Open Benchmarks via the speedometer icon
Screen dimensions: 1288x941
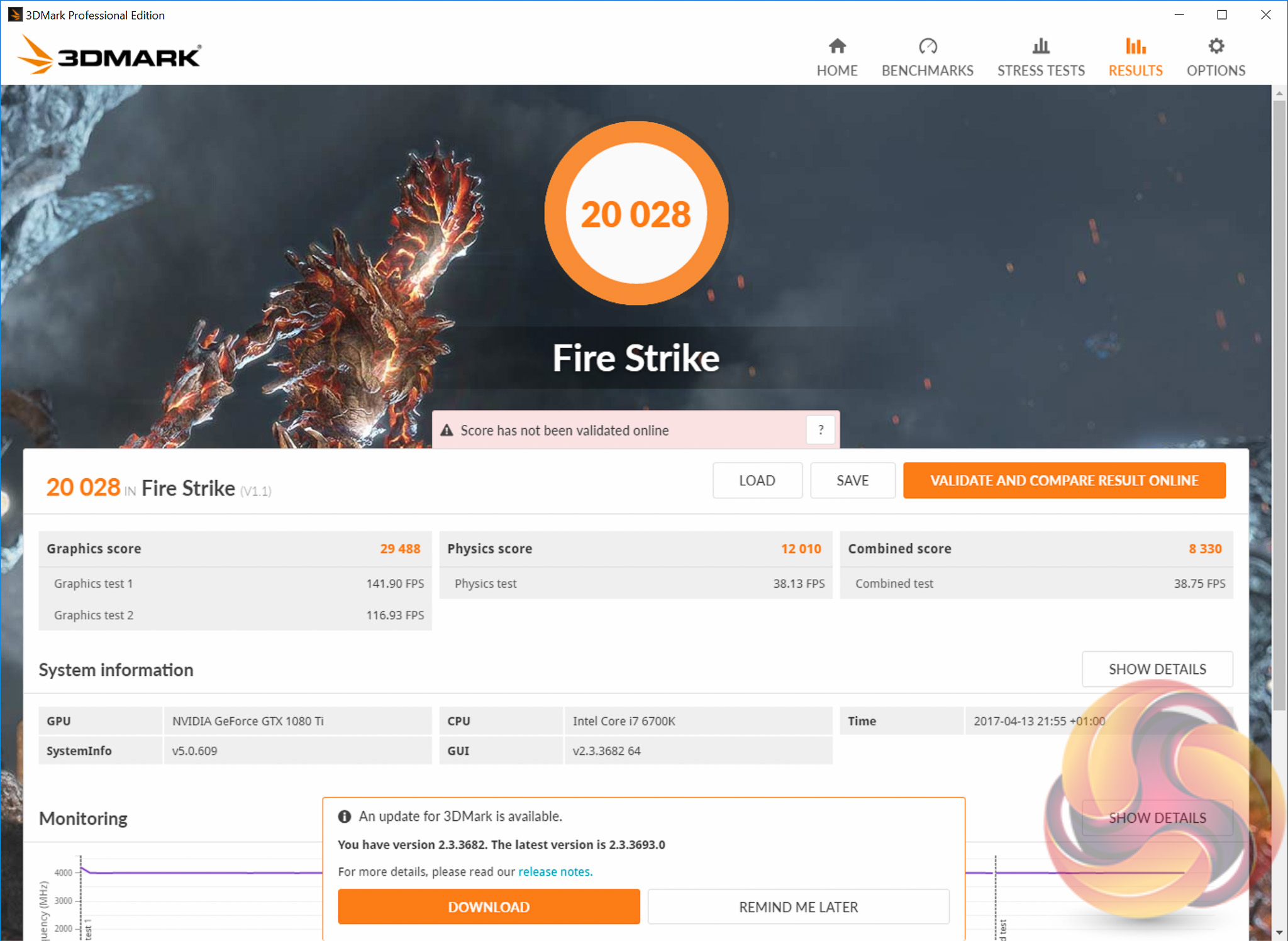click(928, 46)
